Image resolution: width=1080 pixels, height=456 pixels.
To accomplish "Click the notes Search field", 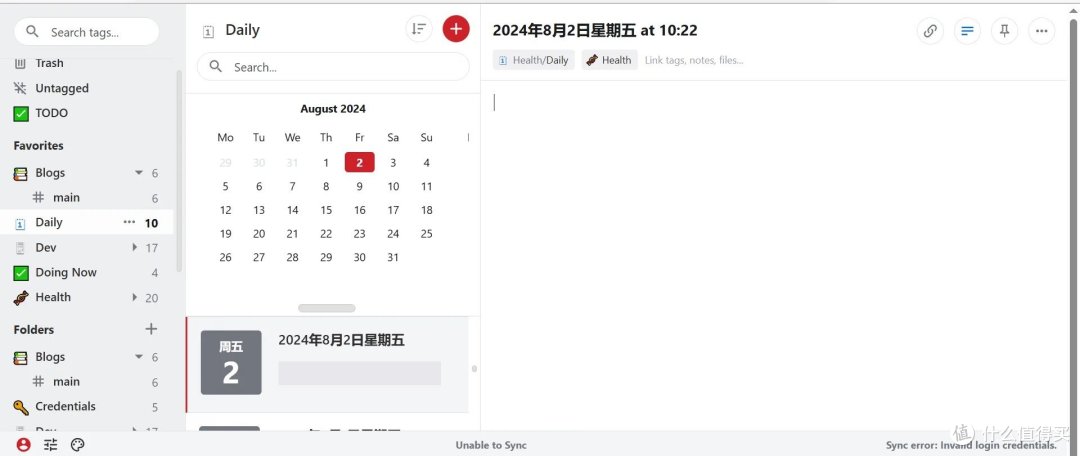I will point(333,67).
